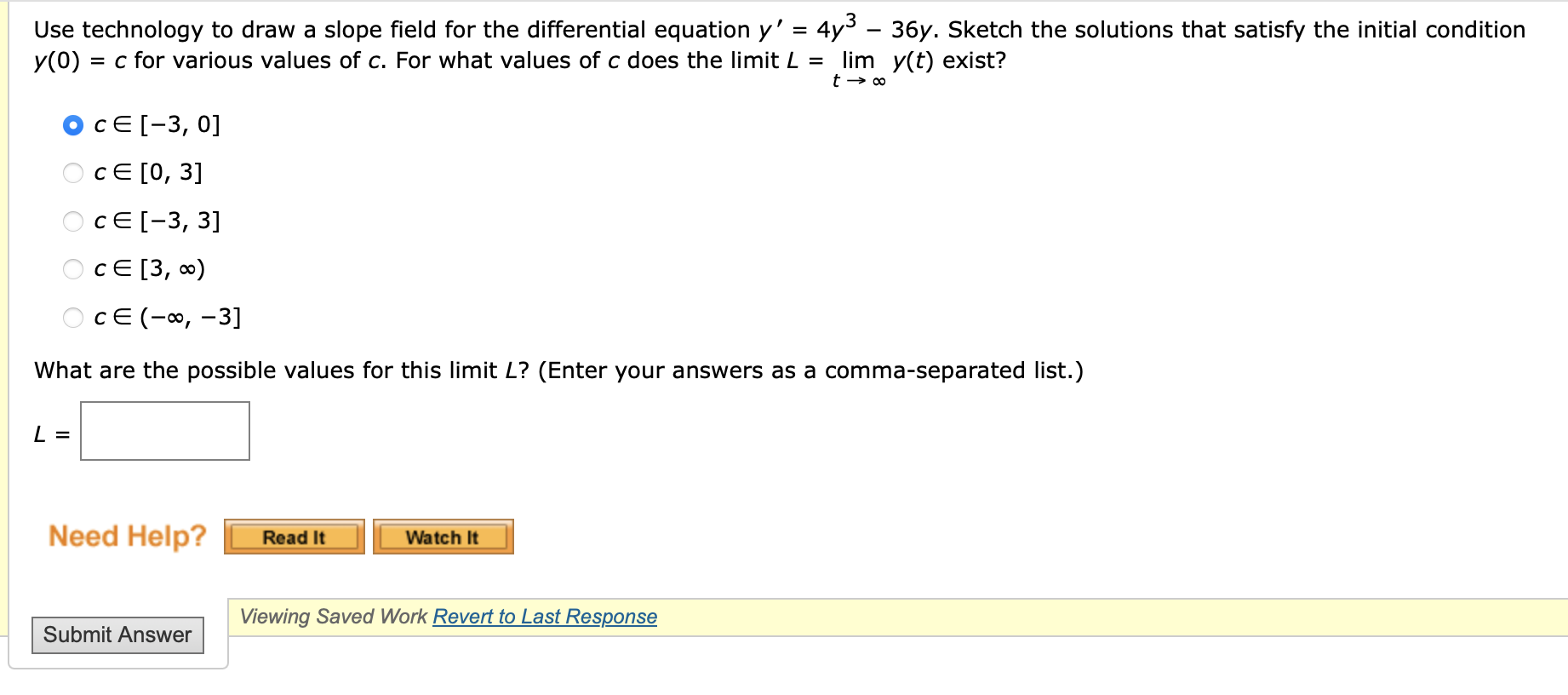1568x695 pixels.
Task: Select the radio button for c ∈ (−∞, −3]
Action: coord(72,318)
